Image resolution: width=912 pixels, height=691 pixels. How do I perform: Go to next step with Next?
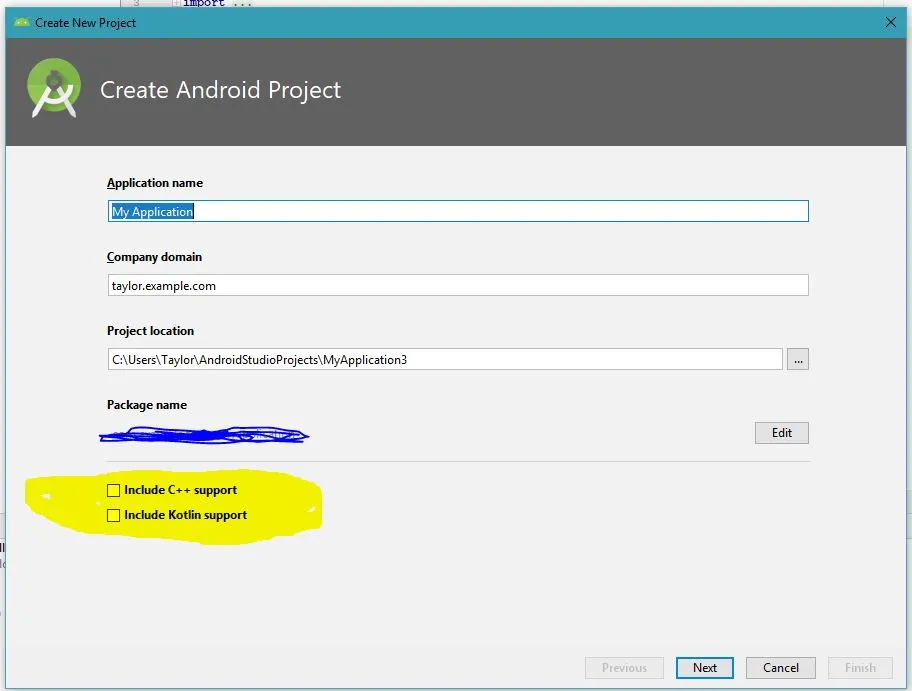tap(704, 668)
